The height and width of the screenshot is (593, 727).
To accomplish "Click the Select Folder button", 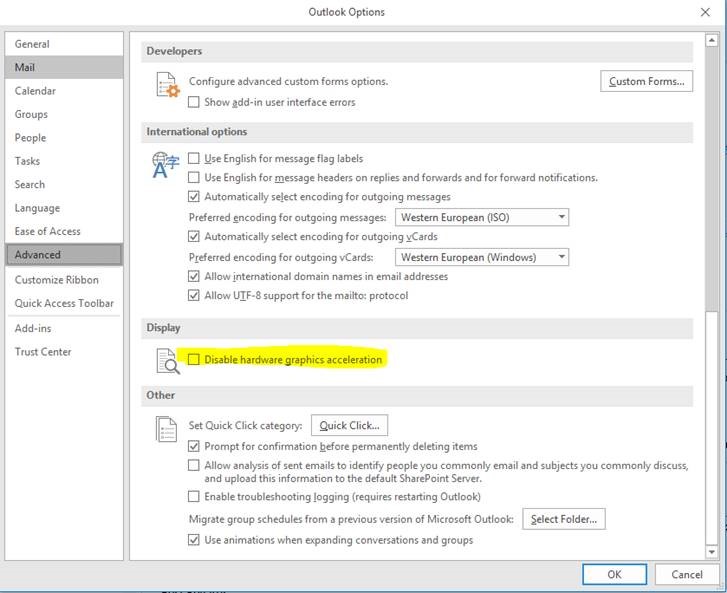I will click(564, 519).
